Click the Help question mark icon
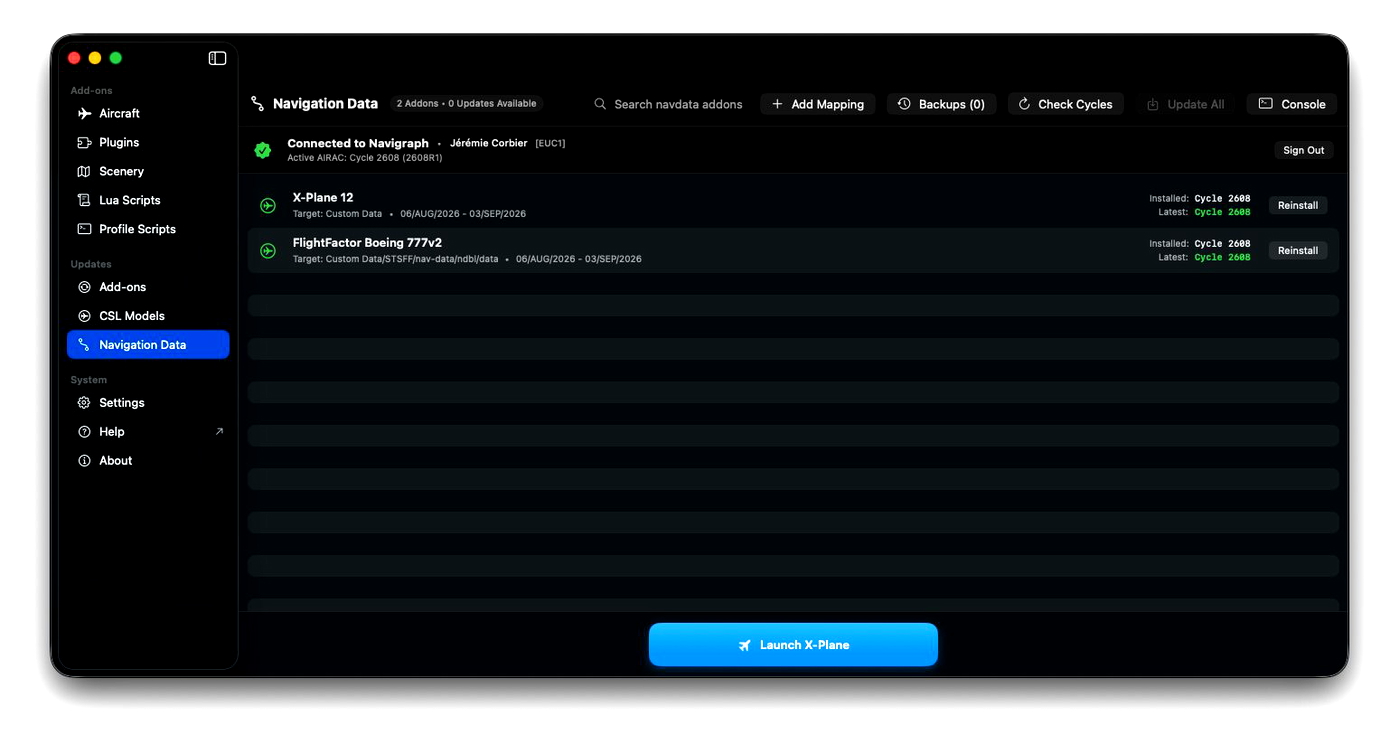Viewport: 1399px width, 744px height. [x=85, y=432]
